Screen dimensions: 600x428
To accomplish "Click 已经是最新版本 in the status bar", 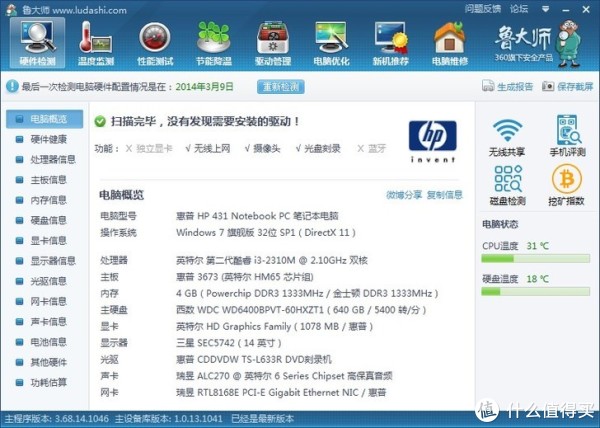I will [262, 419].
